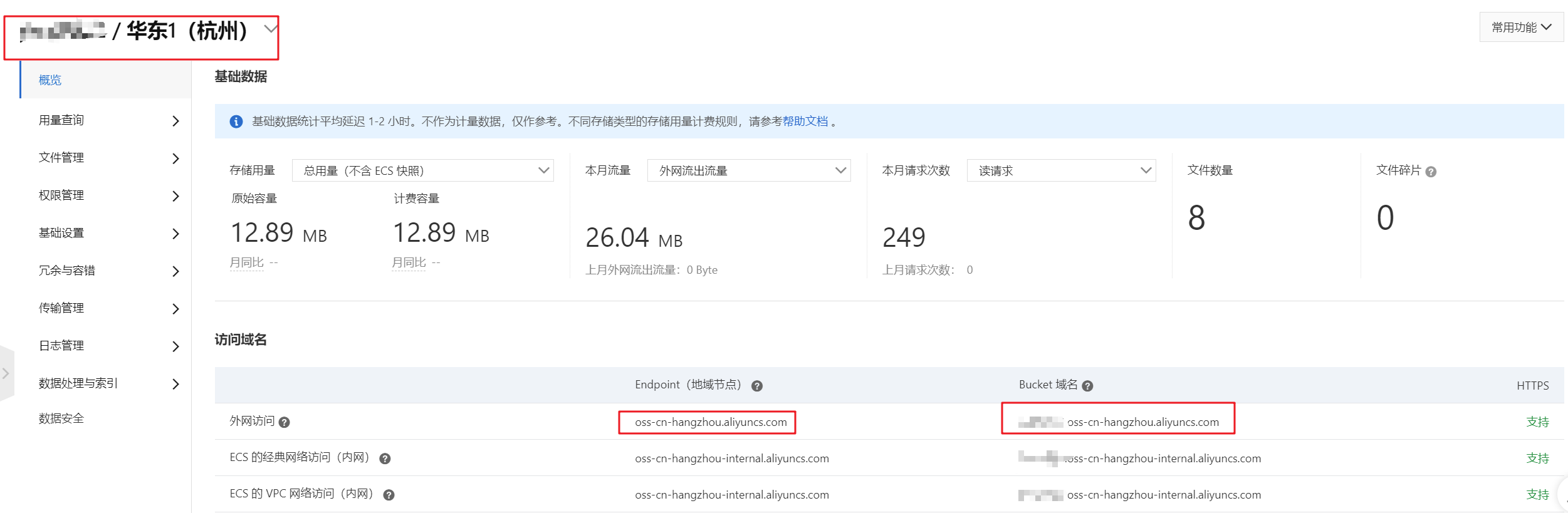Open the 常用功能 dropdown button
1568x513 pixels.
(1521, 28)
